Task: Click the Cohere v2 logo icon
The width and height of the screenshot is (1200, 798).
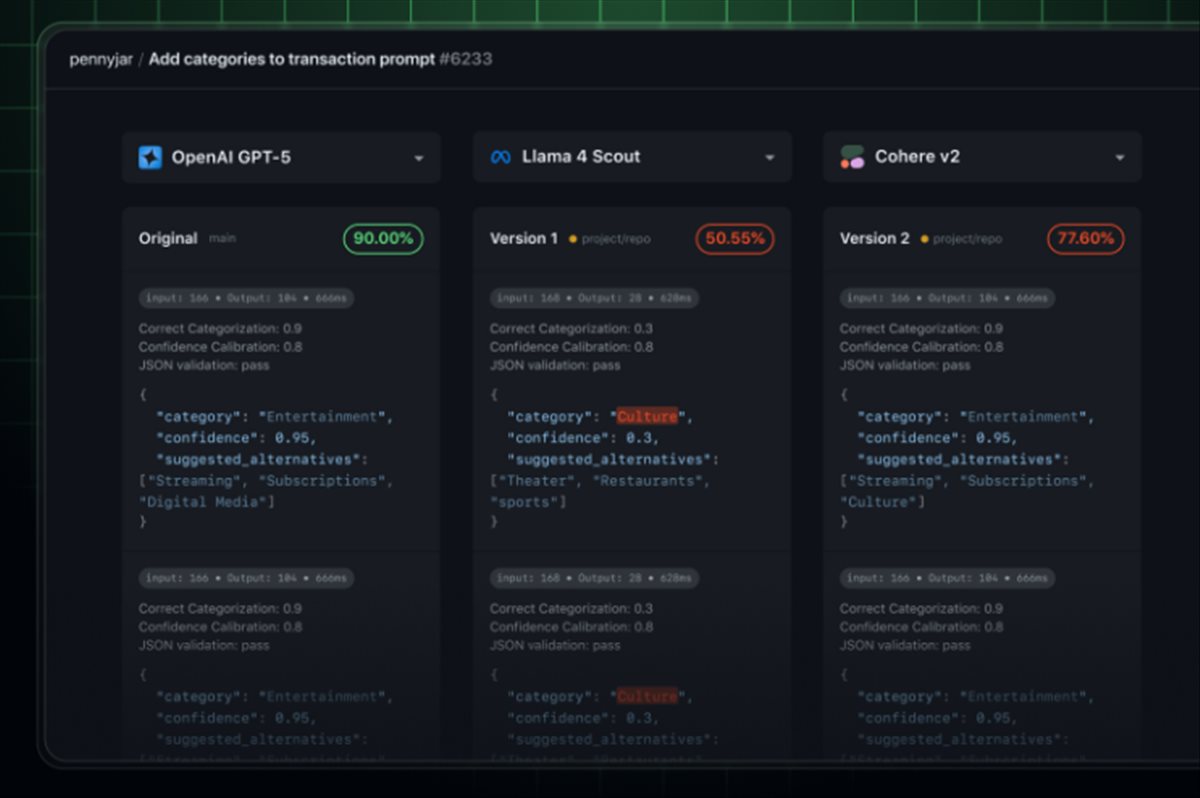Action: click(x=852, y=157)
